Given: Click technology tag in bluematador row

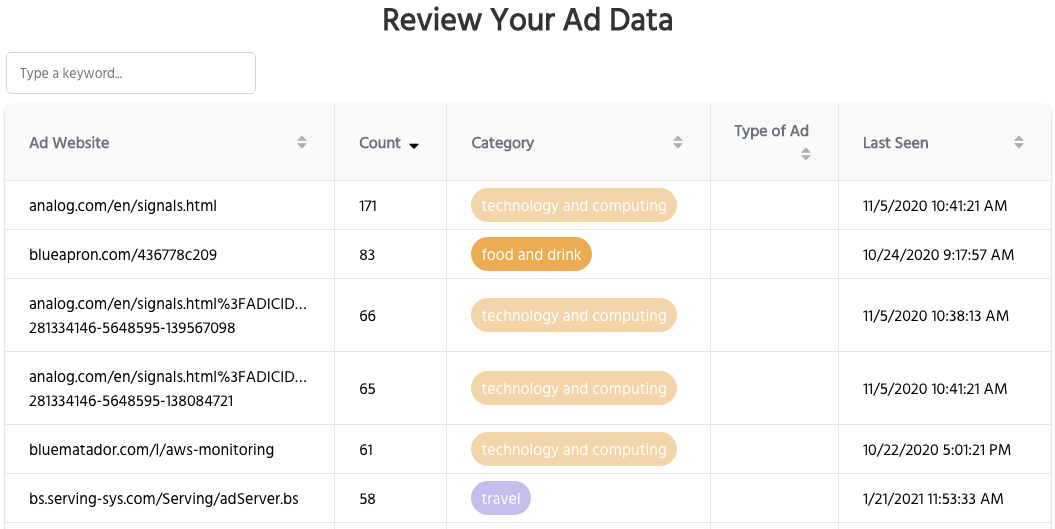Looking at the screenshot, I should (x=574, y=450).
